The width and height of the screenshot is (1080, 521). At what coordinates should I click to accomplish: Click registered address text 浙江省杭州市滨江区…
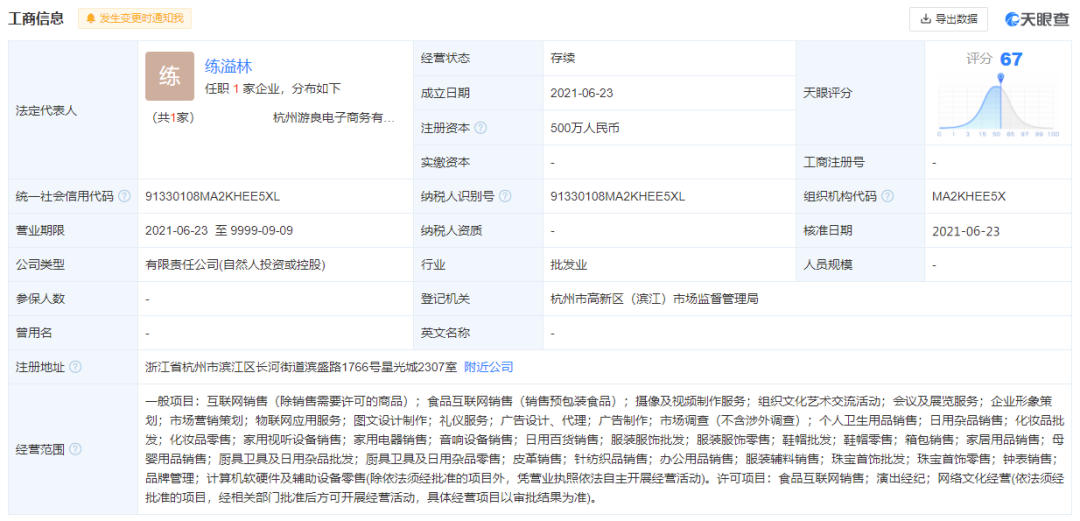coord(301,367)
